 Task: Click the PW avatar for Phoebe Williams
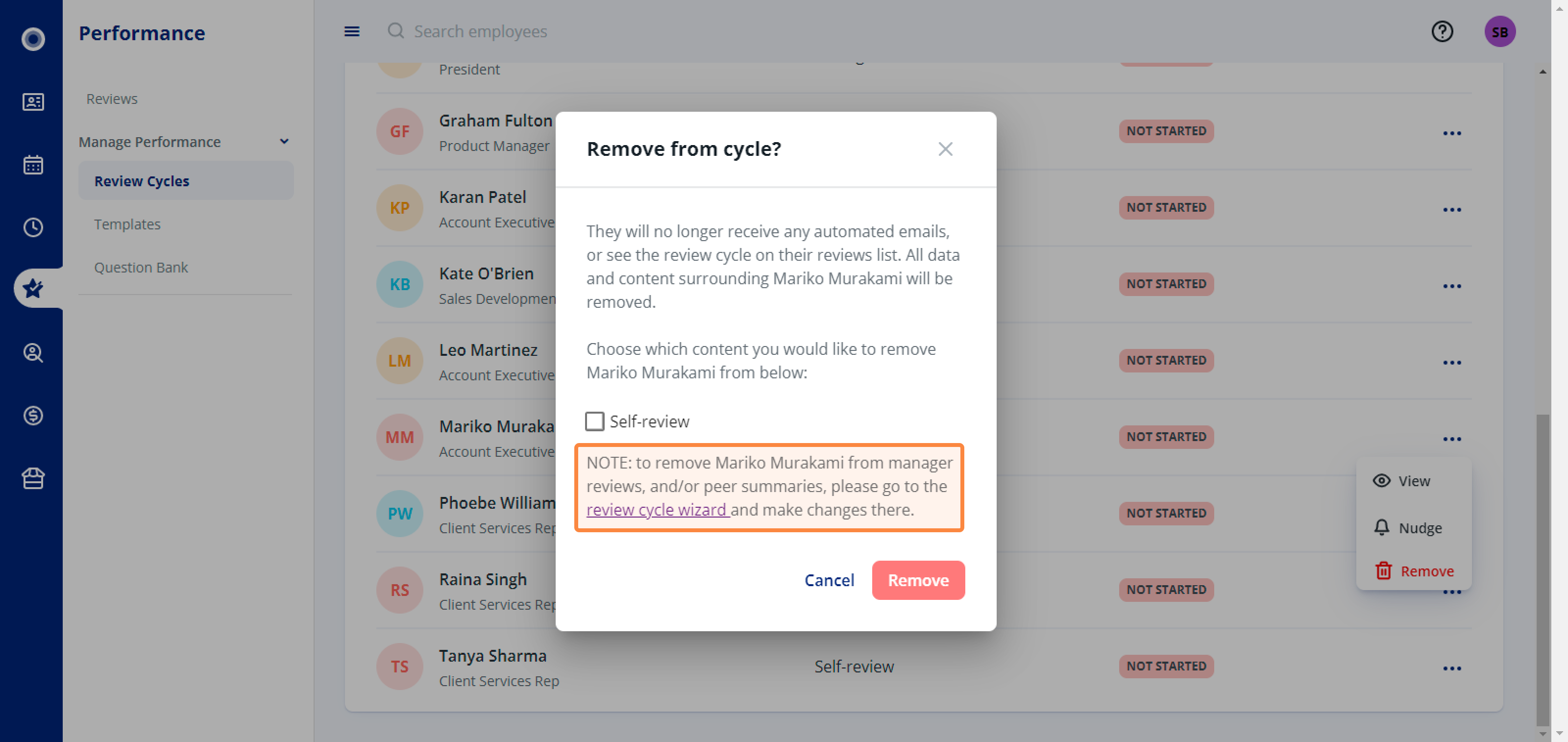(x=399, y=514)
